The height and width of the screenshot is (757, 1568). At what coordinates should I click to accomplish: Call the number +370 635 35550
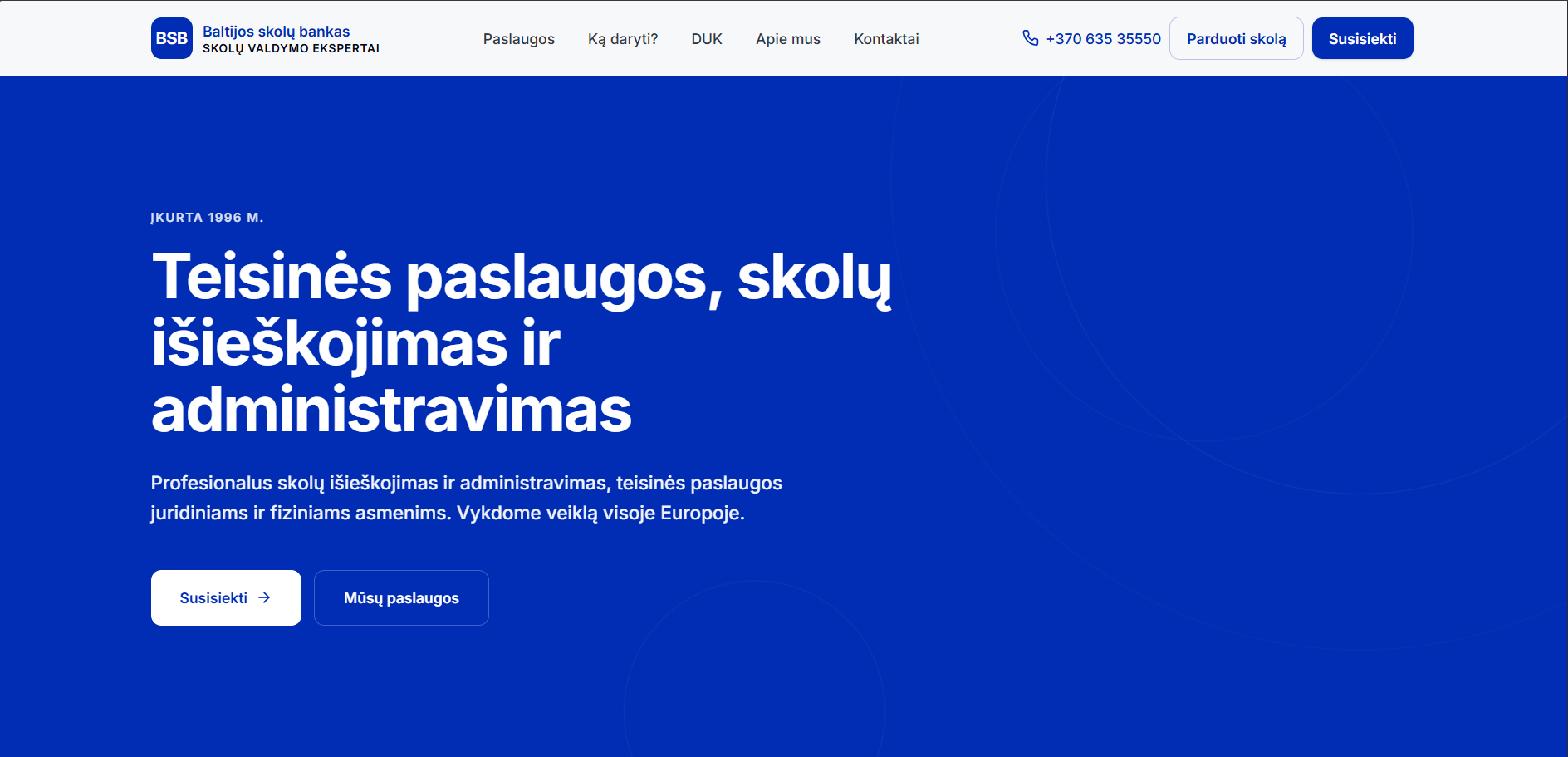pyautogui.click(x=1103, y=39)
